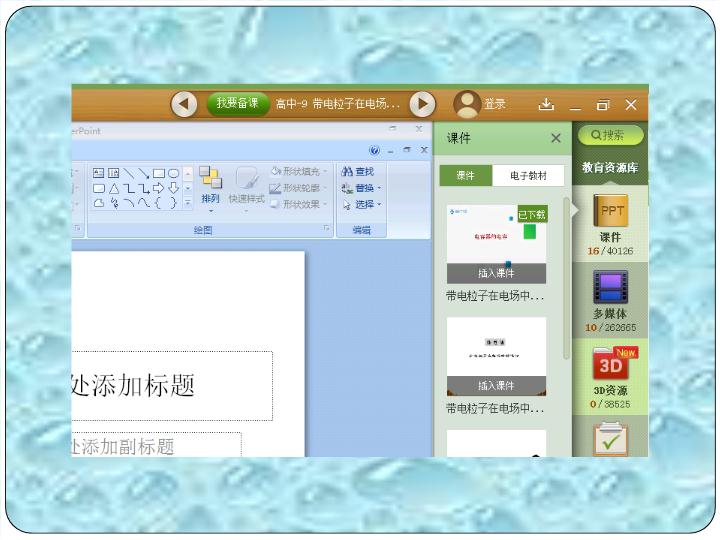Switch to the 电子教材 tab

point(528,176)
